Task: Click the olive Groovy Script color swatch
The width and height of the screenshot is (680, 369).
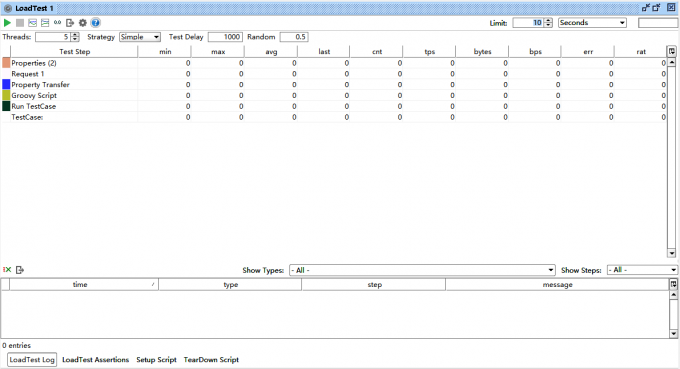Action: click(6, 95)
